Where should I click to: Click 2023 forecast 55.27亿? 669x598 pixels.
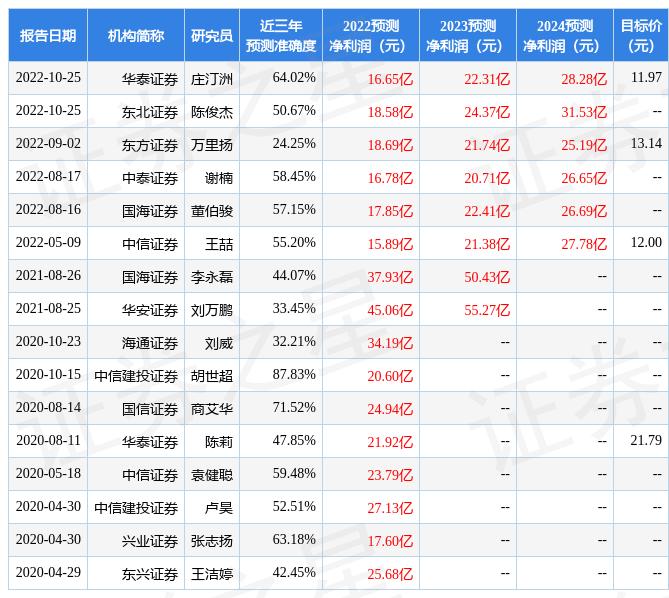[487, 310]
